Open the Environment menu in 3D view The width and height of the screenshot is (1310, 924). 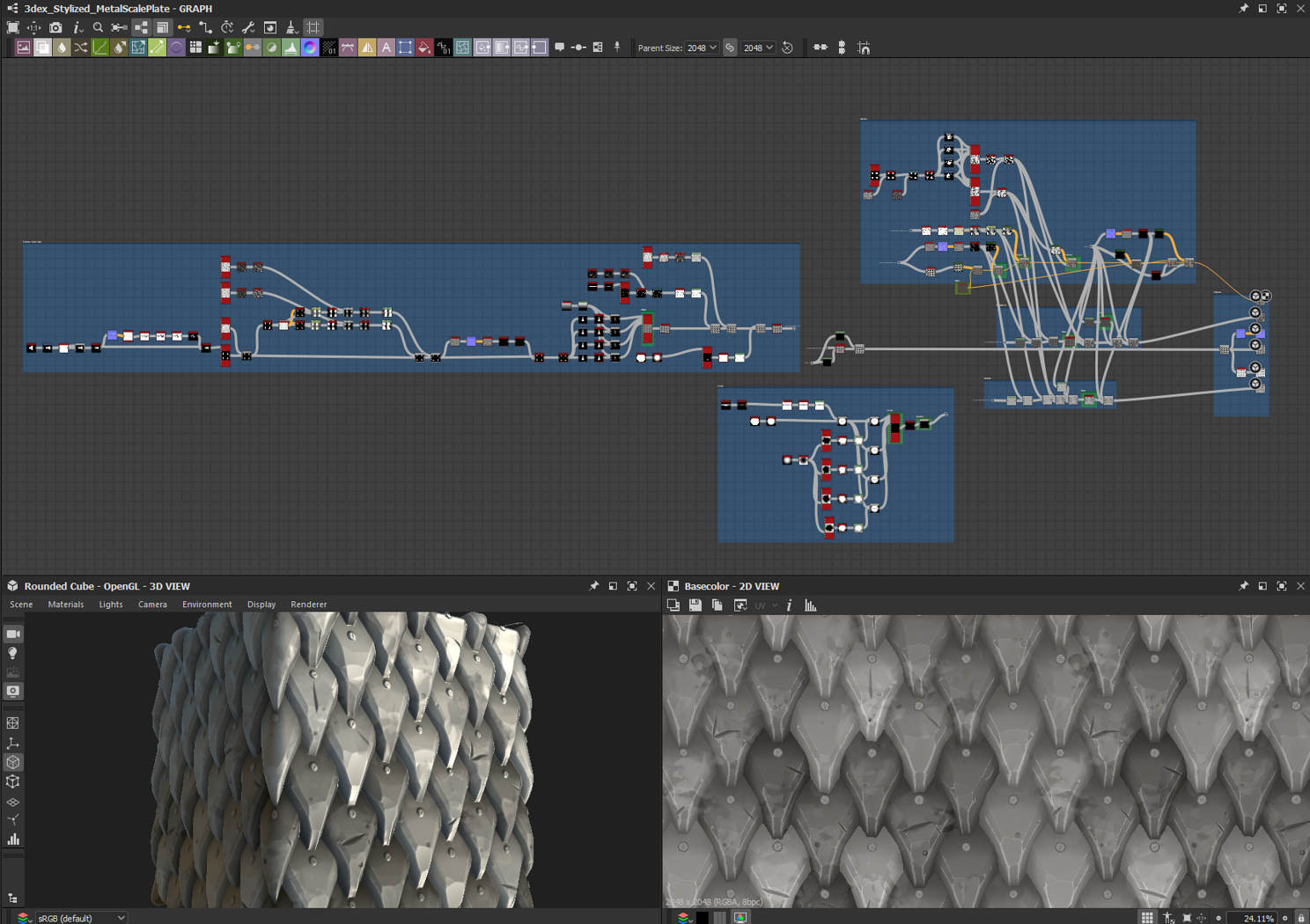tap(207, 605)
